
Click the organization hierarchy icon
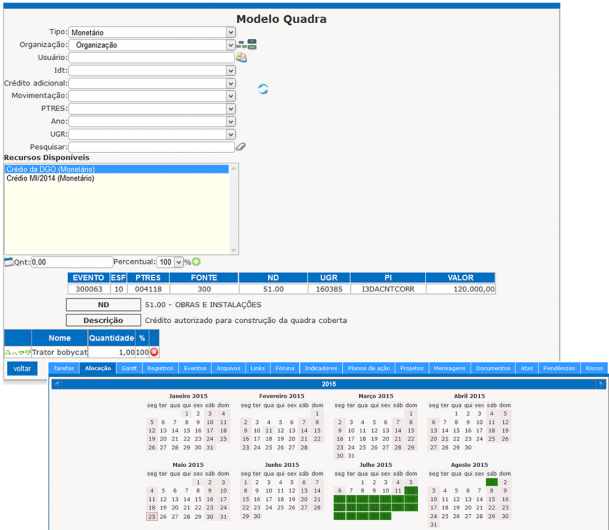(246, 44)
